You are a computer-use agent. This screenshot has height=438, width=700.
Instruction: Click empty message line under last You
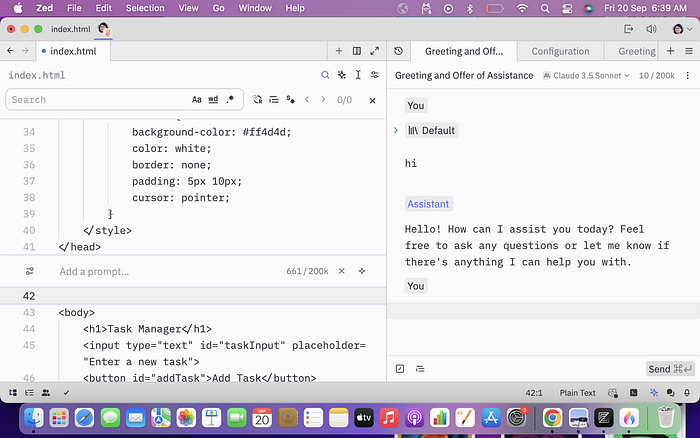543,310
